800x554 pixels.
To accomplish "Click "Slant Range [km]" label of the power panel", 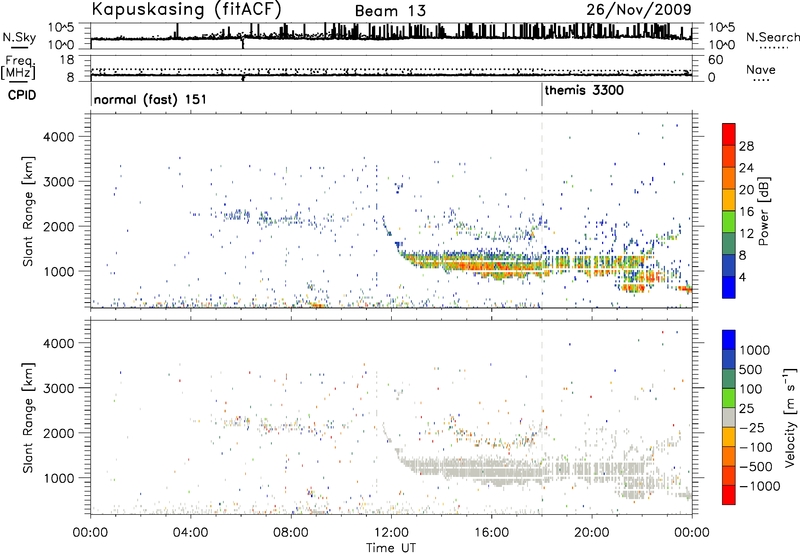I will 28,211.
